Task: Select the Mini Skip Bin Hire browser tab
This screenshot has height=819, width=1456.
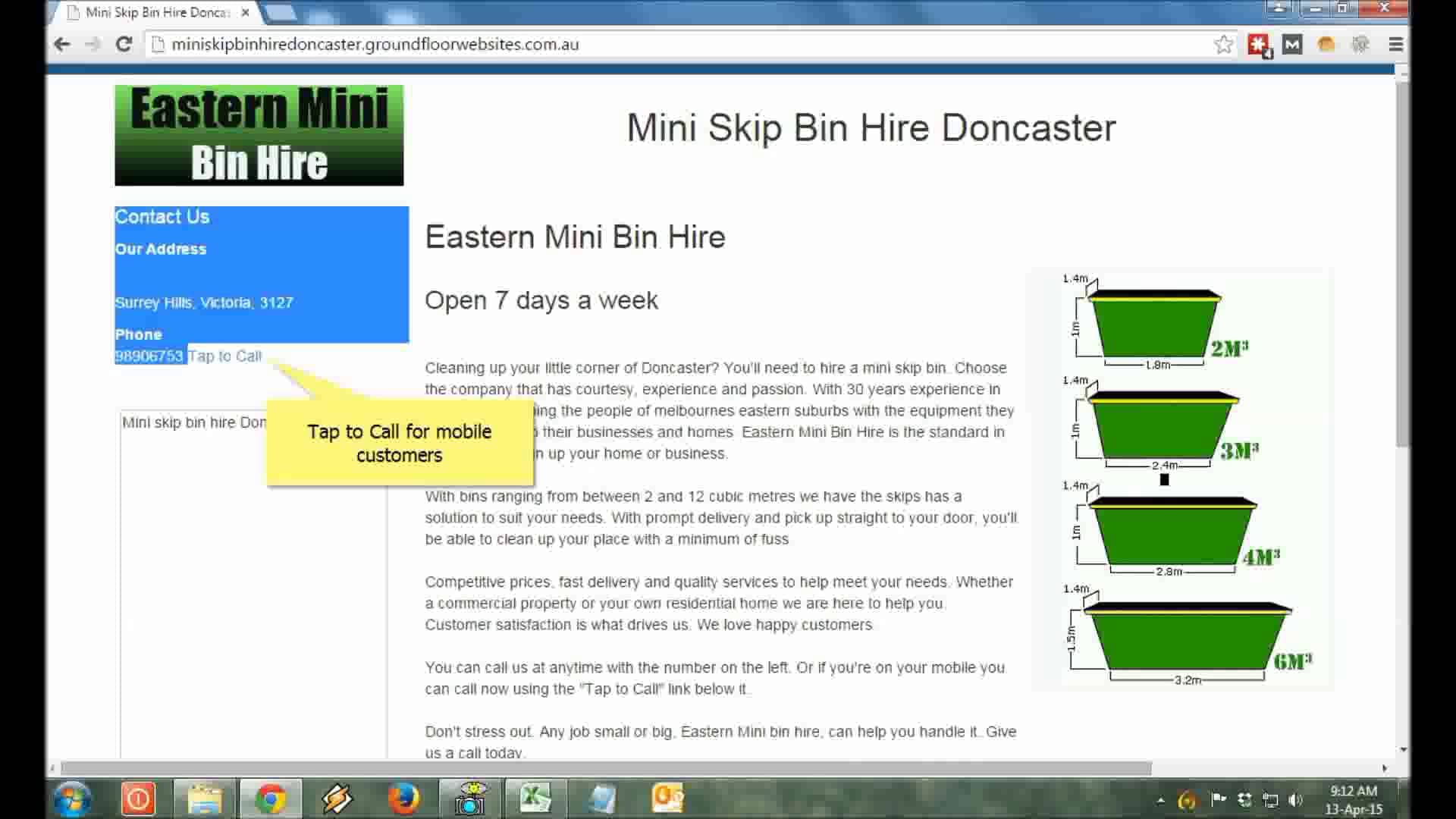Action: point(152,12)
